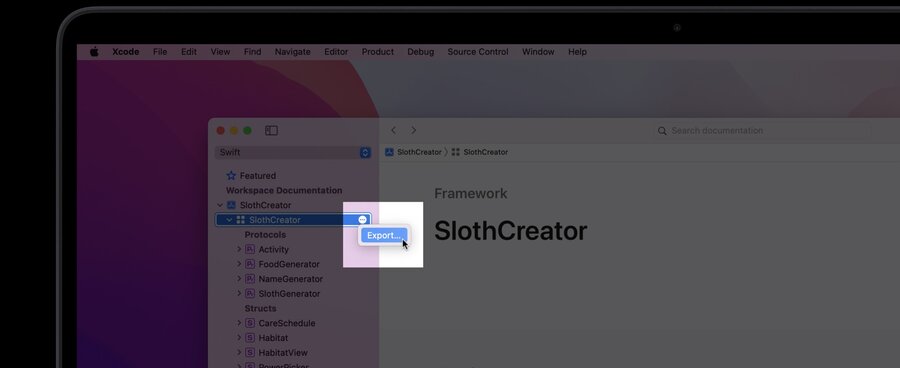The image size is (900, 368).
Task: Click the SlothCreator framework grid icon
Action: point(240,220)
